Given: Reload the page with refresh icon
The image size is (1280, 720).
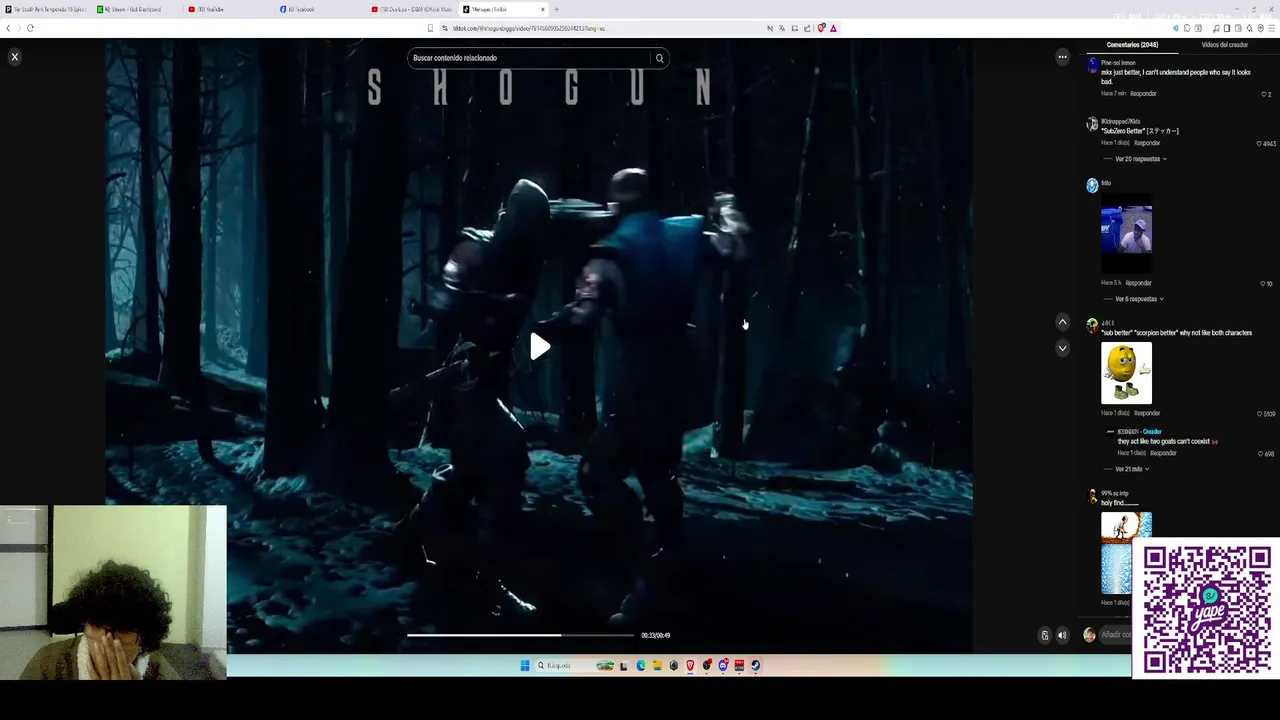Looking at the screenshot, I should click(30, 28).
